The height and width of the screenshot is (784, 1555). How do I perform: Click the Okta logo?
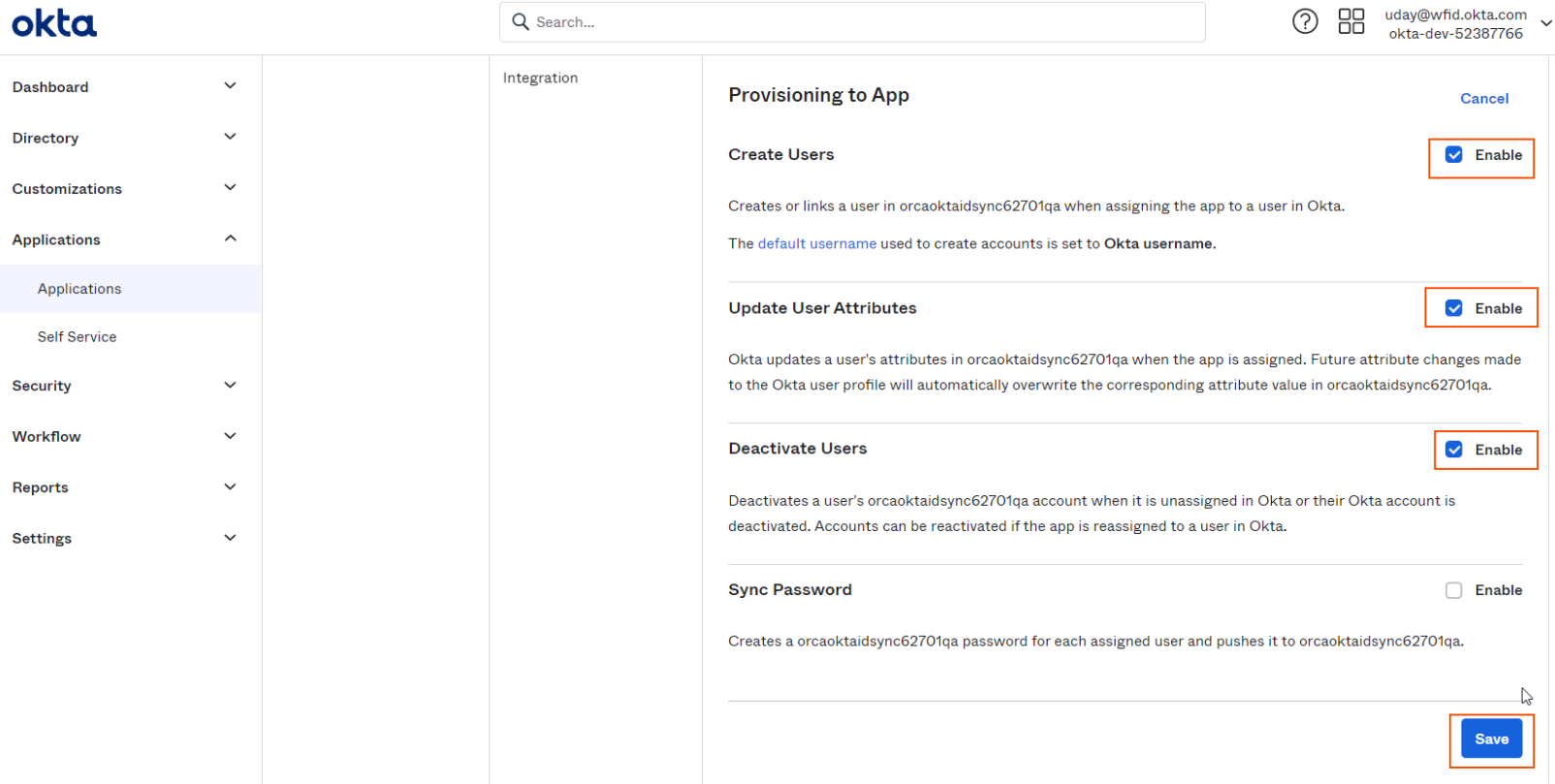(x=54, y=22)
